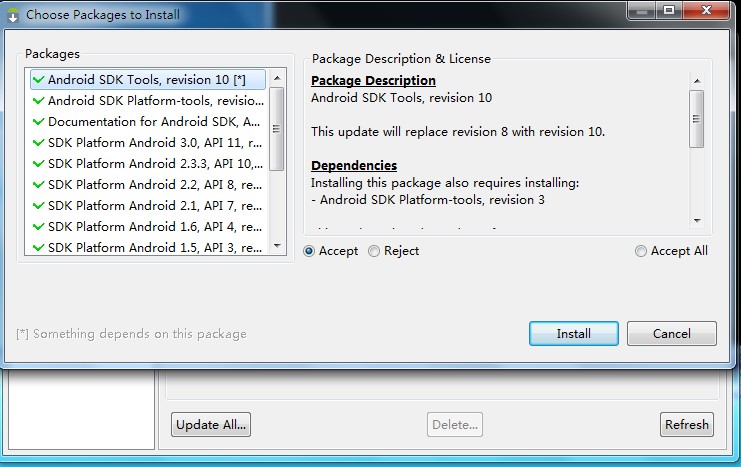Maximize the Choose Packages dialog

(x=669, y=10)
